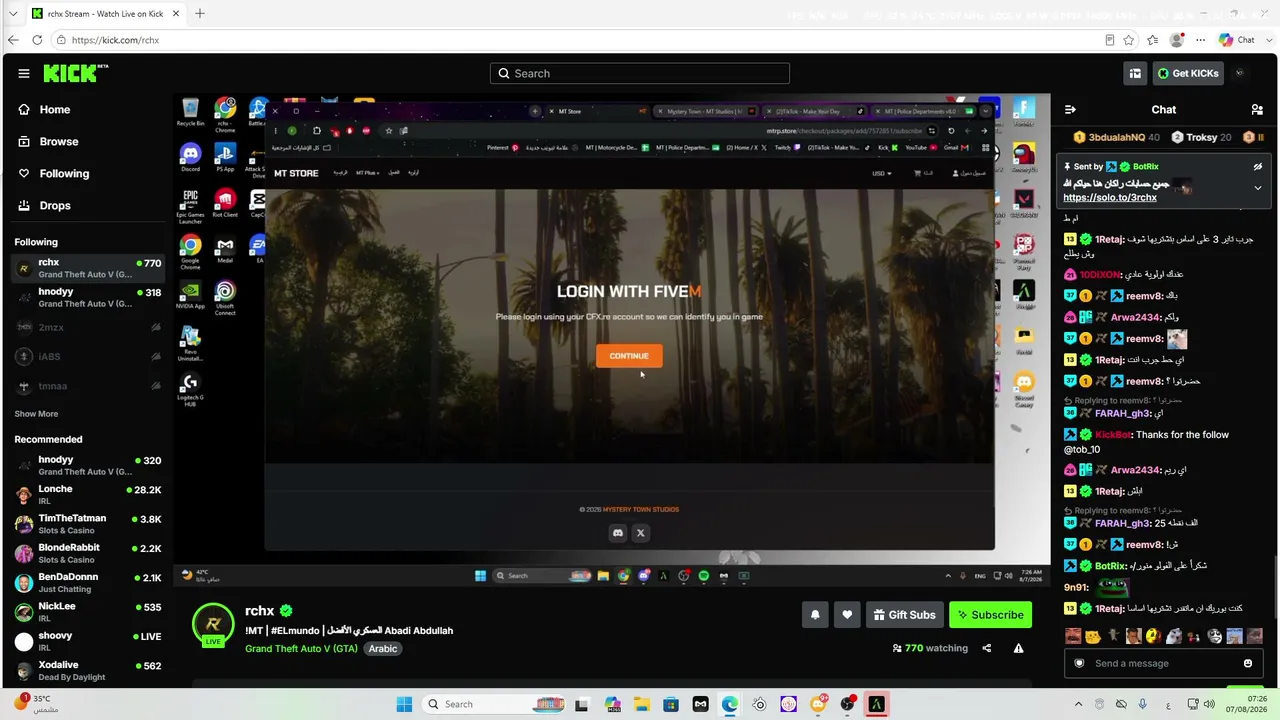The image size is (1280, 720).
Task: Report the stream via warning icon
Action: tap(1019, 648)
